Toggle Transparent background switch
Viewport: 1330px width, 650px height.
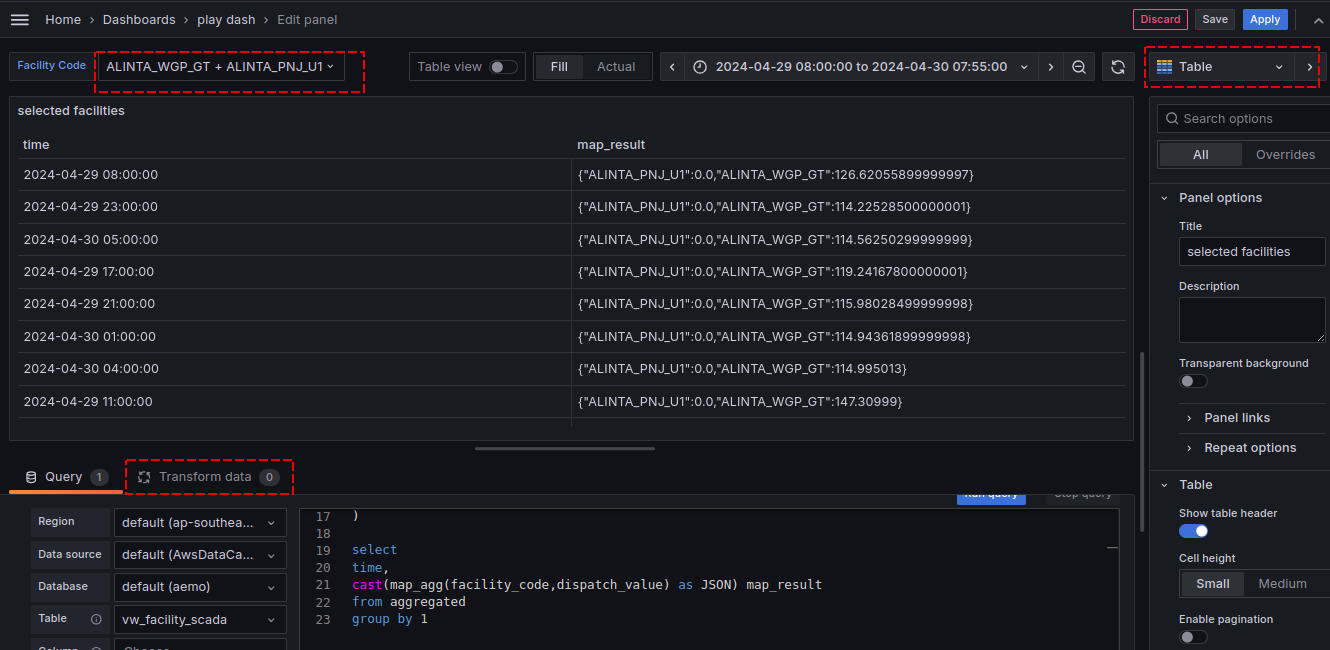point(1193,381)
